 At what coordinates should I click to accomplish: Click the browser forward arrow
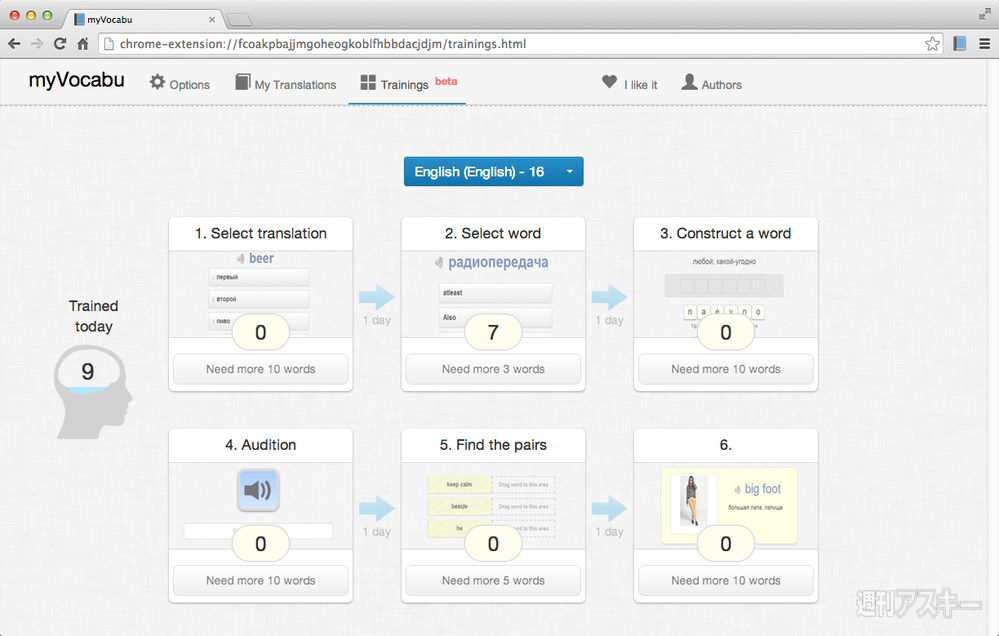[37, 44]
